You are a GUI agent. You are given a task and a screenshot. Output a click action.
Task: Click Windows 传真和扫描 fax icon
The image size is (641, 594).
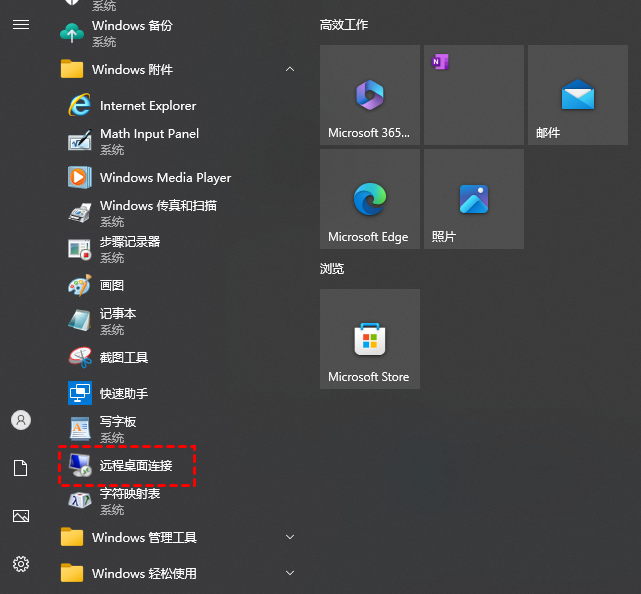coord(80,213)
